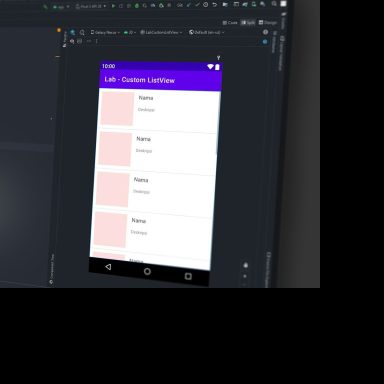Open the Default (en-us) locale dropdown
This screenshot has width=384, height=384.
coord(206,32)
